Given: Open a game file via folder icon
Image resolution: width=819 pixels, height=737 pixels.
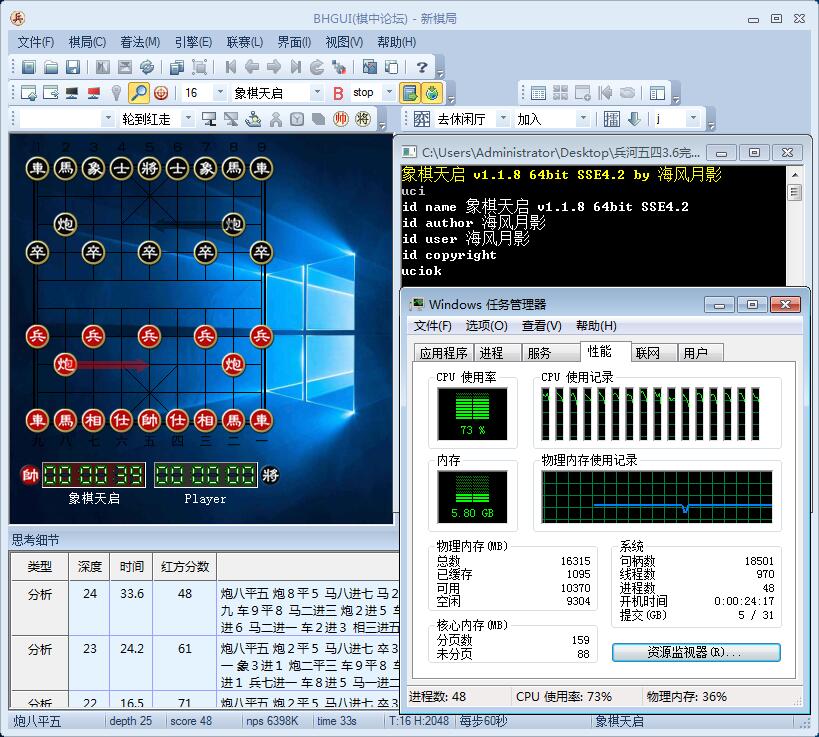Looking at the screenshot, I should 51,67.
